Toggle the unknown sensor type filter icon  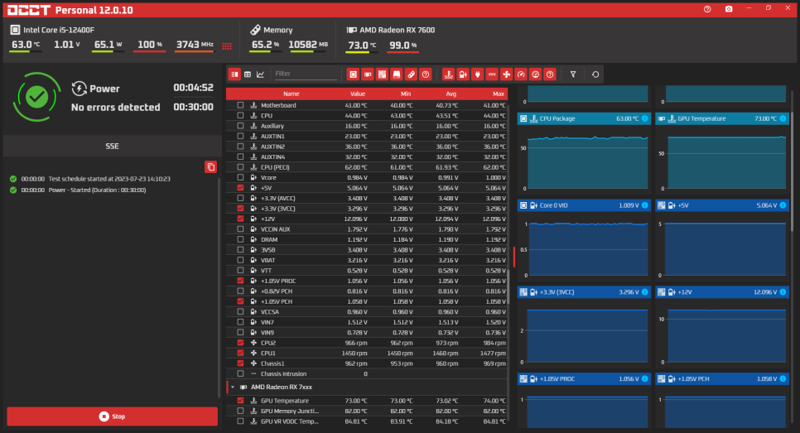pyautogui.click(x=549, y=74)
